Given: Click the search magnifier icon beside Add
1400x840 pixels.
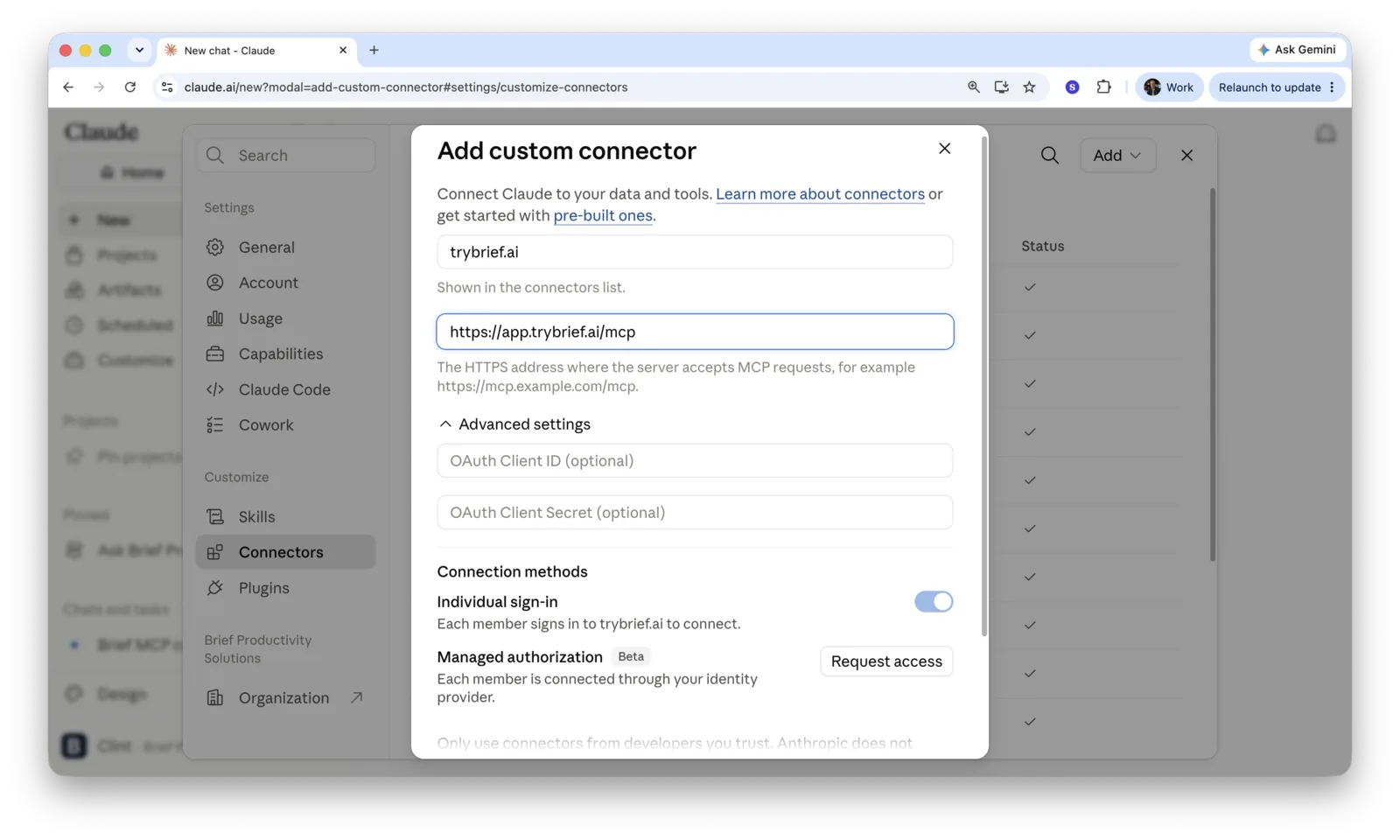Looking at the screenshot, I should (1050, 156).
